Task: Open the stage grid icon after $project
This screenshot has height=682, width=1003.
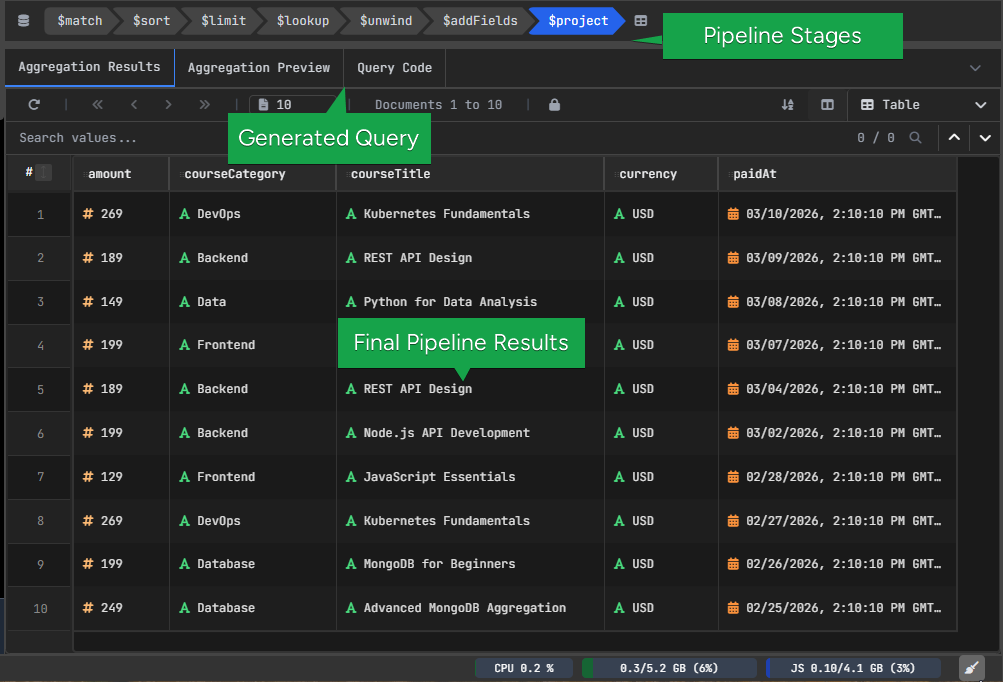Action: (640, 20)
